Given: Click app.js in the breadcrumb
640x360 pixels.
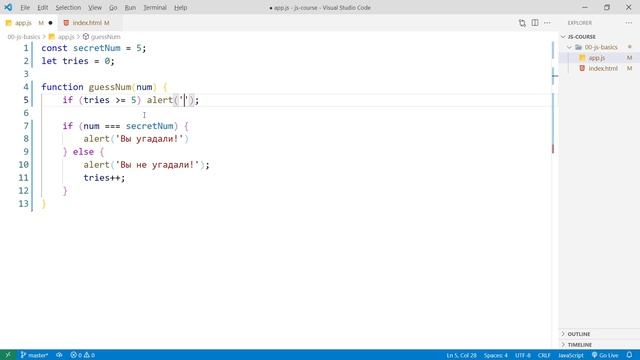Looking at the screenshot, I should tap(66, 37).
